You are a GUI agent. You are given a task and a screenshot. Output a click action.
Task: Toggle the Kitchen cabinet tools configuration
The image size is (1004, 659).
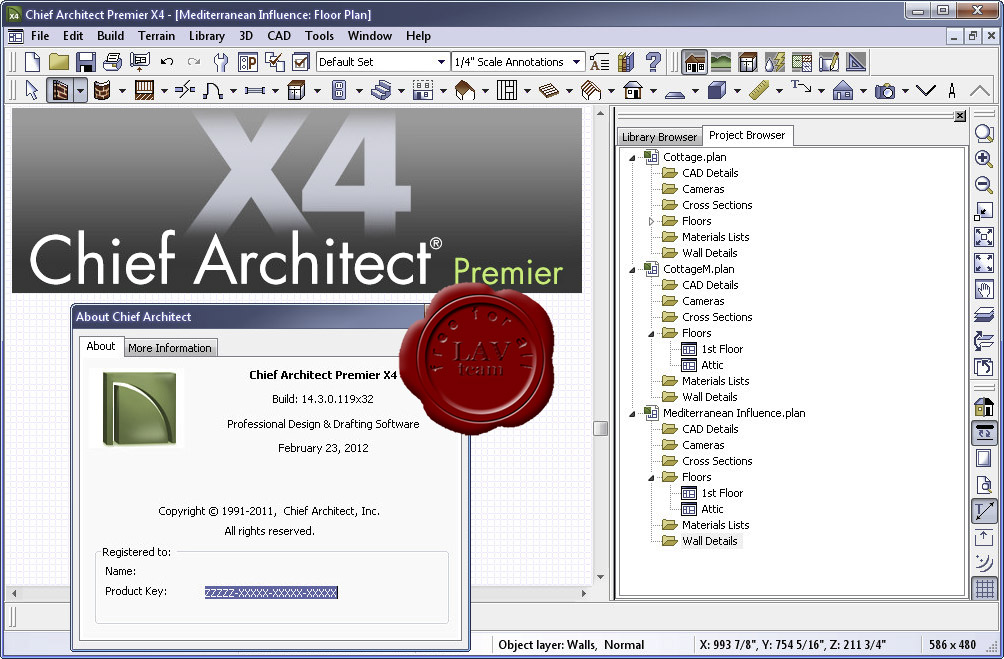[x=748, y=62]
